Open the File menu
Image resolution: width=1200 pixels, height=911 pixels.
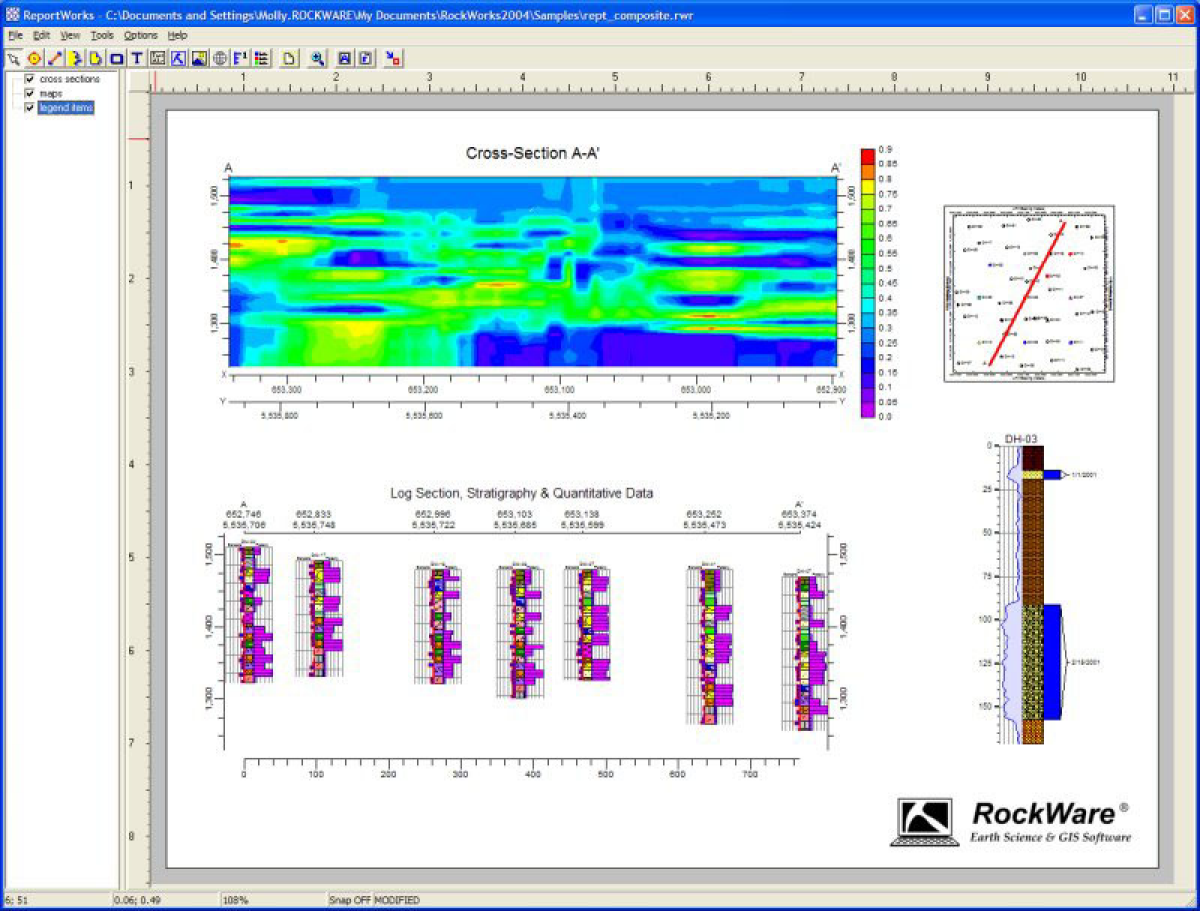coord(15,35)
